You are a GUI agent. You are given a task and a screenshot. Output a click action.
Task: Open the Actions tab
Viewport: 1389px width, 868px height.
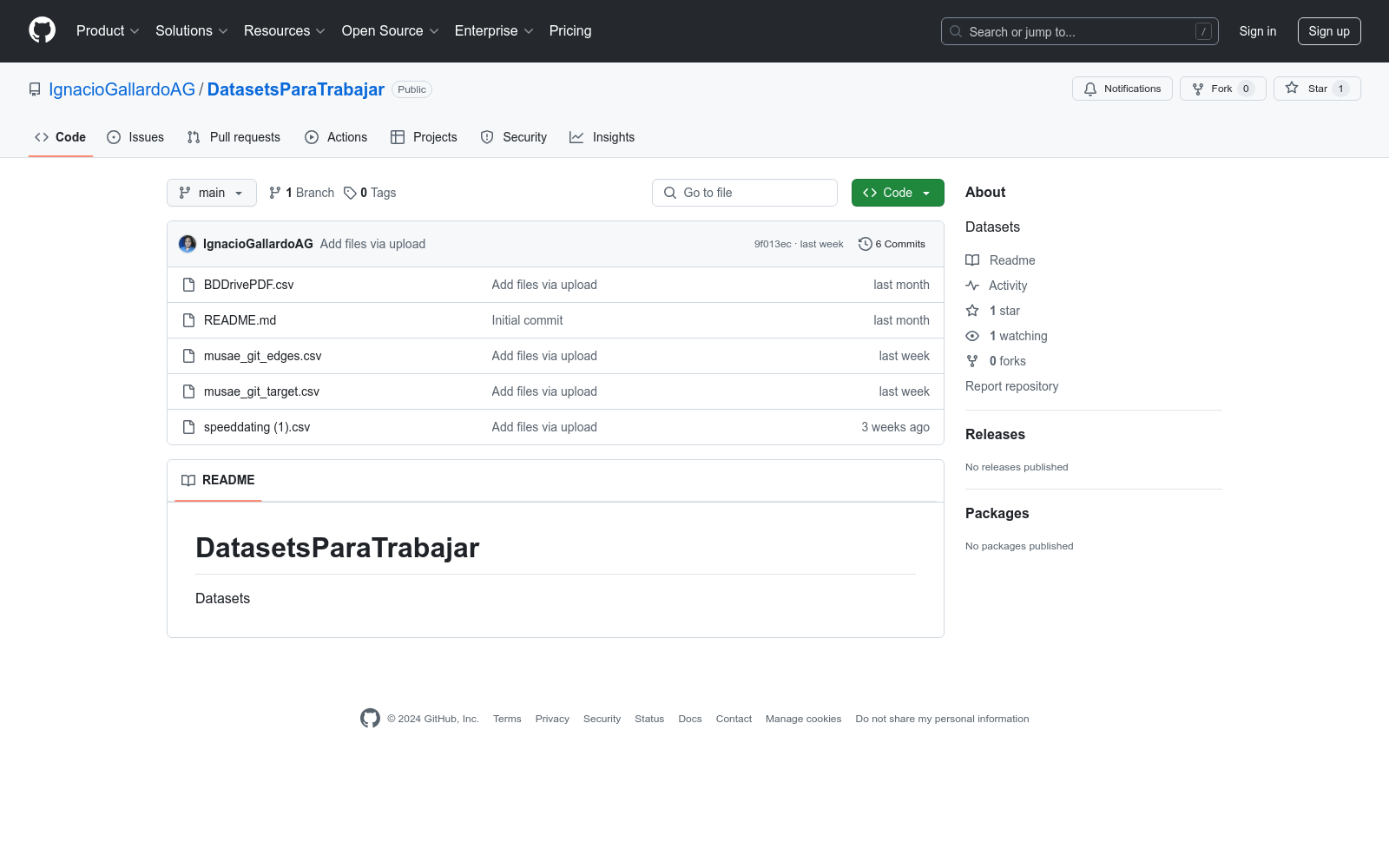click(336, 137)
